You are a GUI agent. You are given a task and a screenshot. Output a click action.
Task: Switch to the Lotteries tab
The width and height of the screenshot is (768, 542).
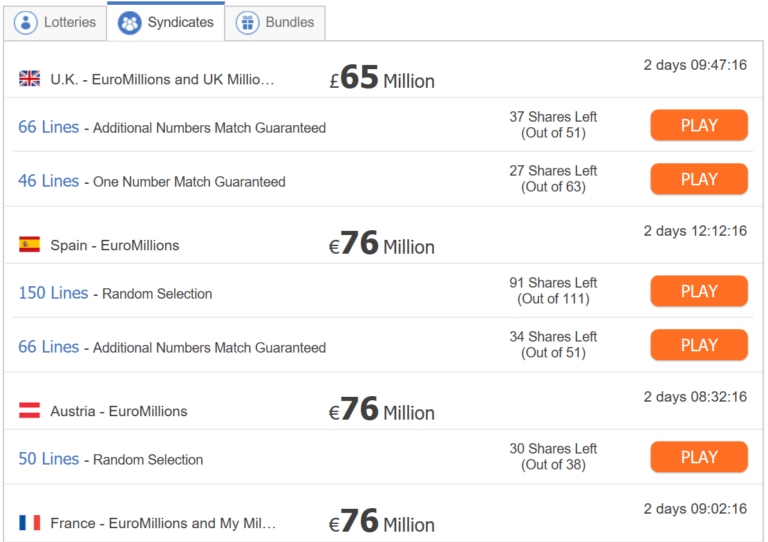pos(55,23)
